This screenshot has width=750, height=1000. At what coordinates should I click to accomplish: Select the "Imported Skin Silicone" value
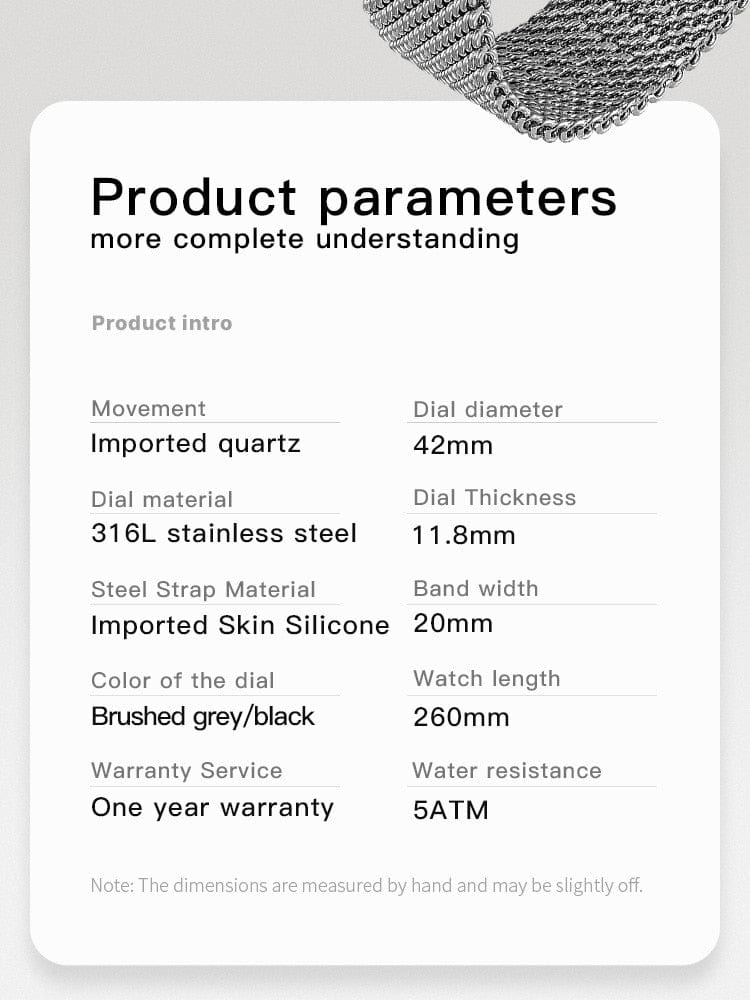click(240, 625)
